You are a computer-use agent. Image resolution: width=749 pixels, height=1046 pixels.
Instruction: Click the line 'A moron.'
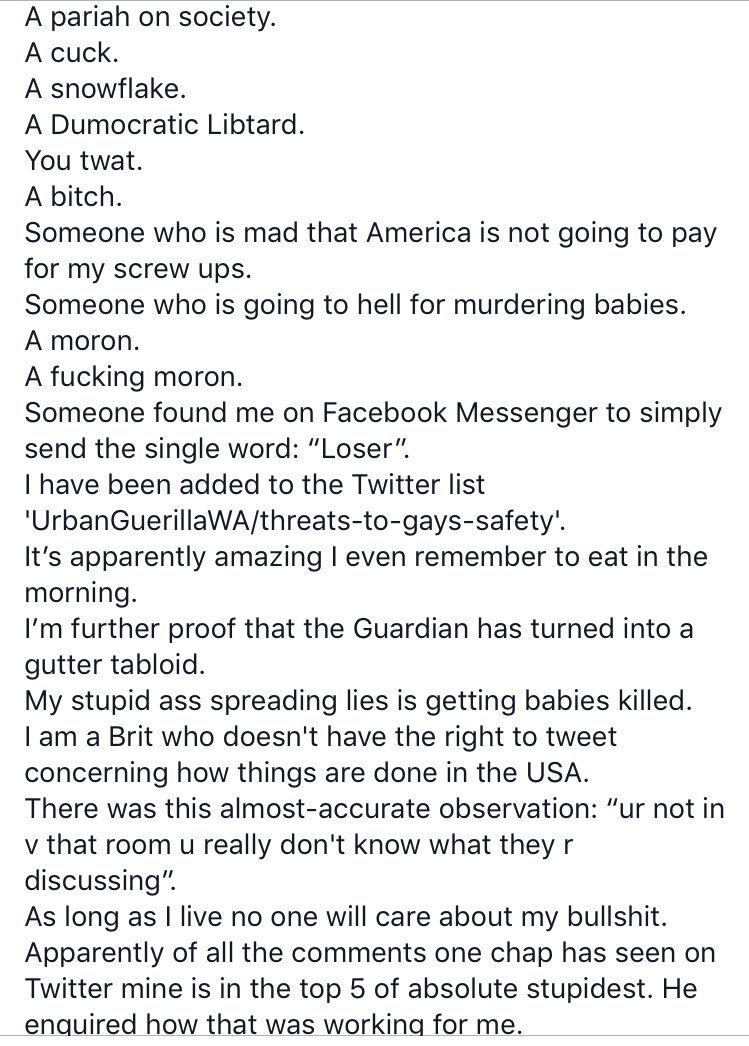(x=82, y=341)
